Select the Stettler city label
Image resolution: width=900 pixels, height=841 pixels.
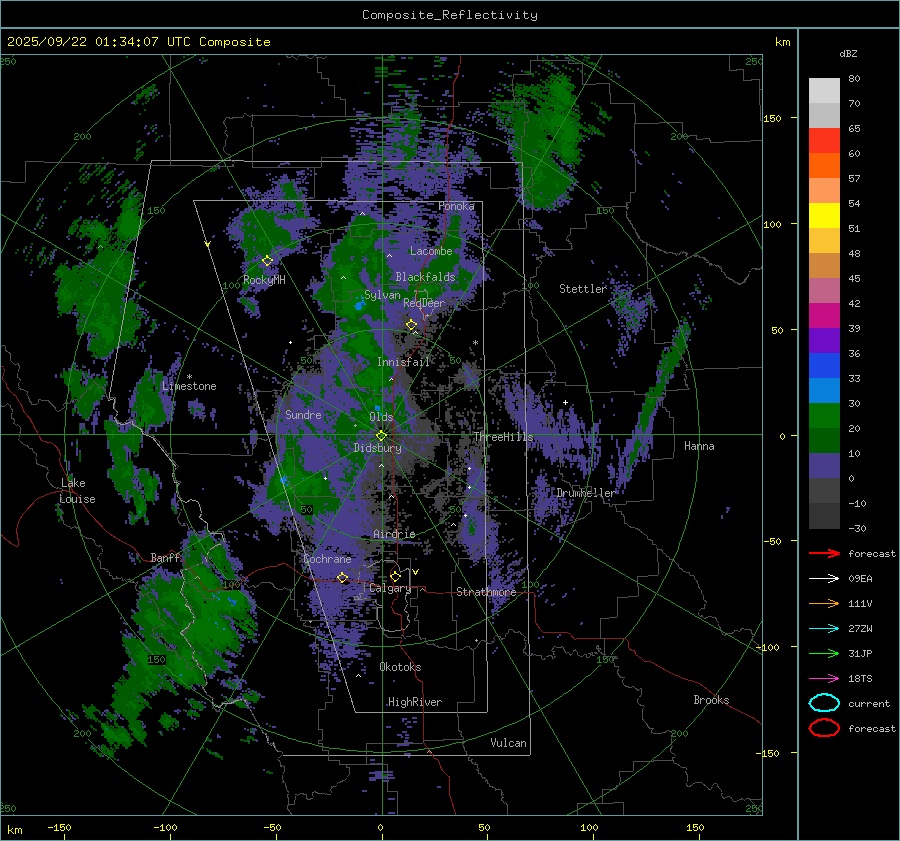[x=583, y=289]
